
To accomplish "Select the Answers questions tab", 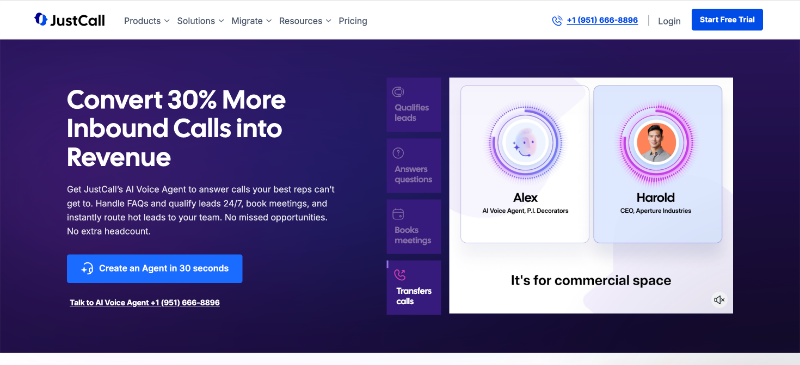I will click(414, 166).
